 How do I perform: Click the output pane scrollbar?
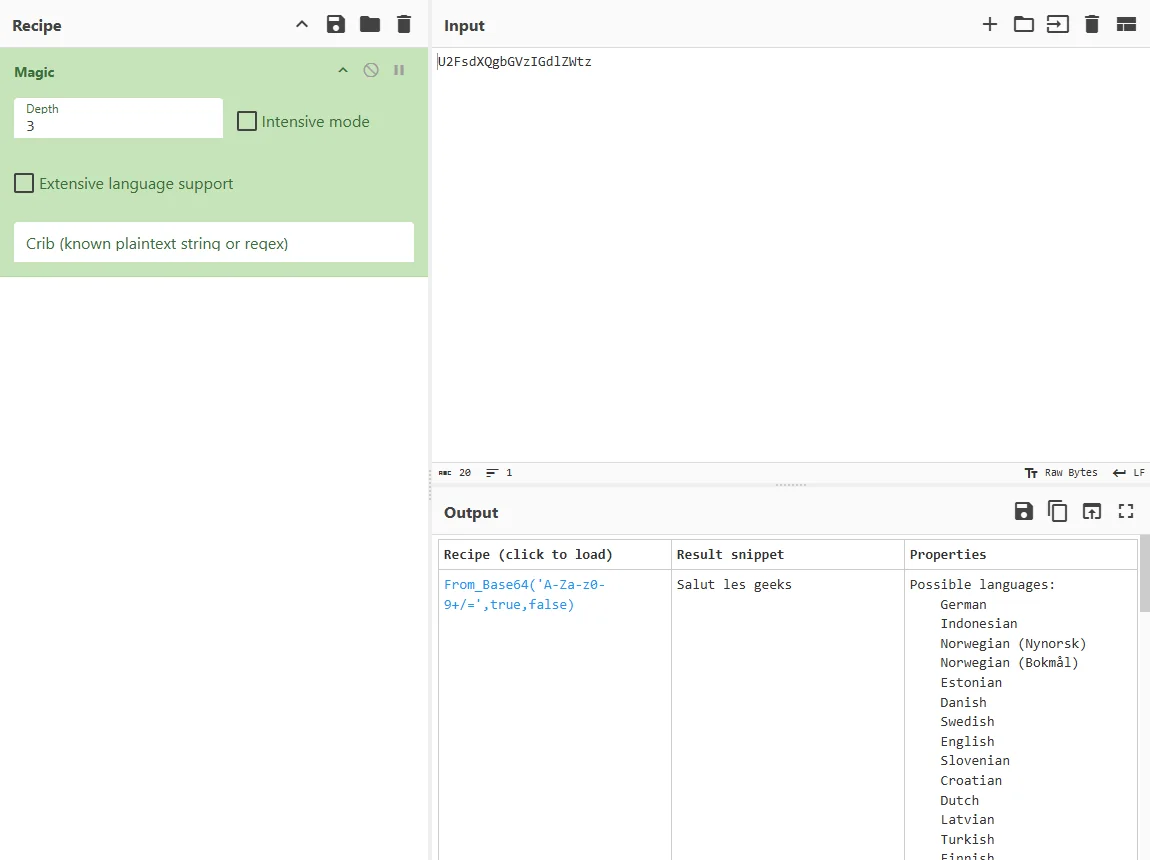coord(1144,573)
